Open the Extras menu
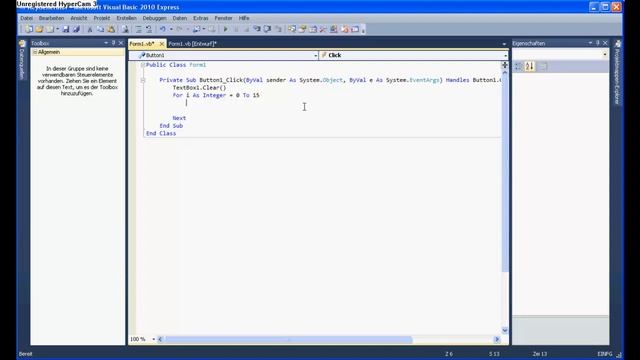The image size is (640, 360). pyautogui.click(x=200, y=18)
